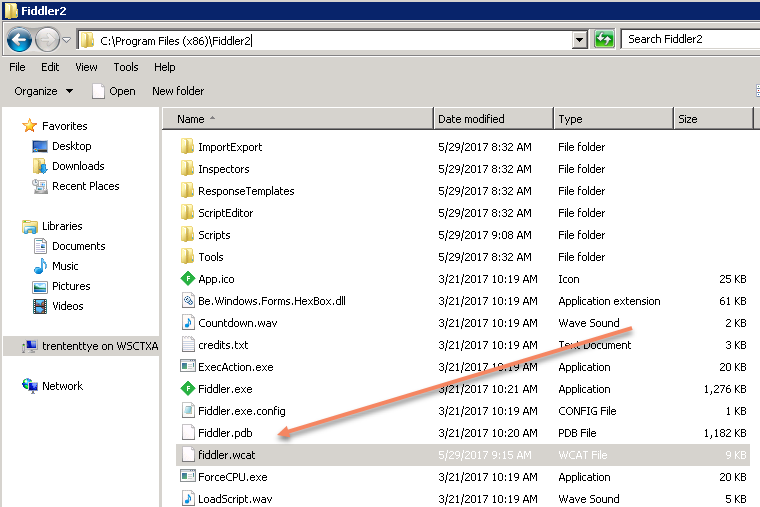This screenshot has width=760, height=507.
Task: Expand the Organize dropdown menu
Action: [x=44, y=91]
